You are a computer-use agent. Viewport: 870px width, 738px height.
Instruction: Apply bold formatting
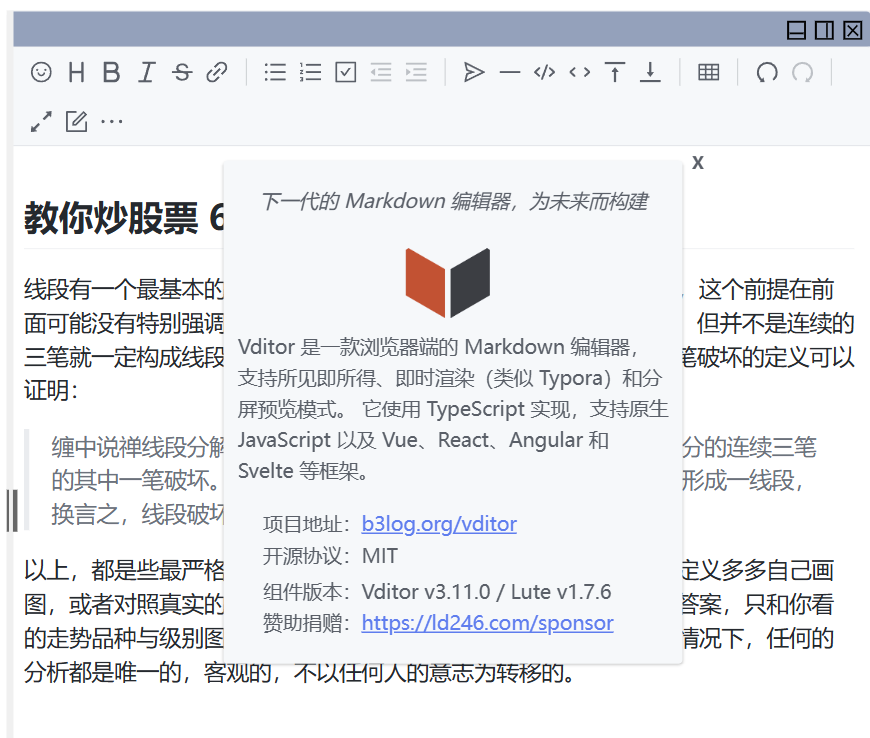(111, 72)
